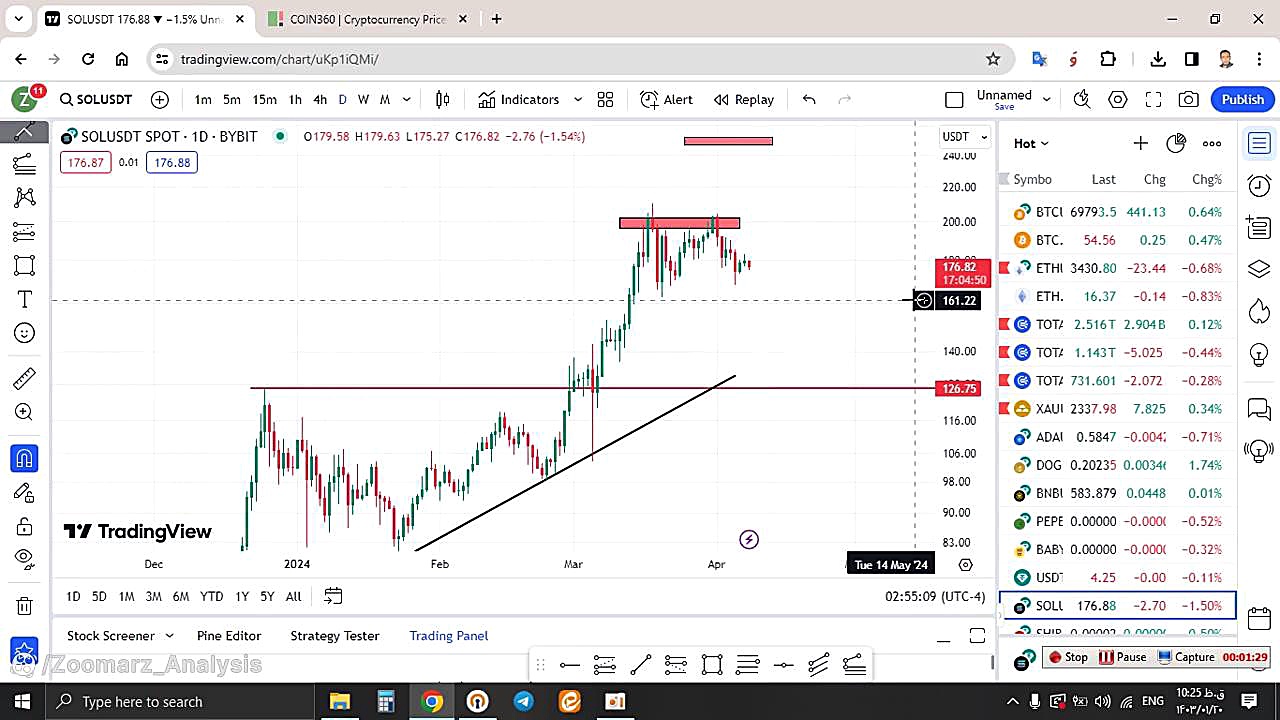Select the 6M date range
The height and width of the screenshot is (720, 1280).
pyautogui.click(x=181, y=596)
